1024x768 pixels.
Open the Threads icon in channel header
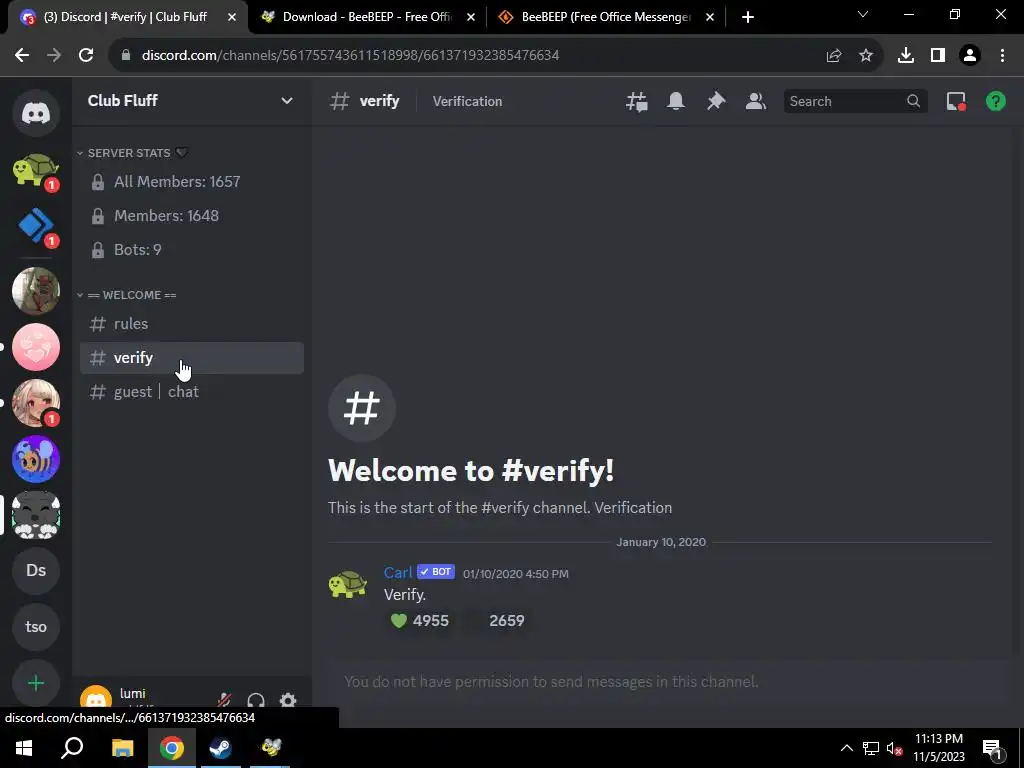click(637, 101)
